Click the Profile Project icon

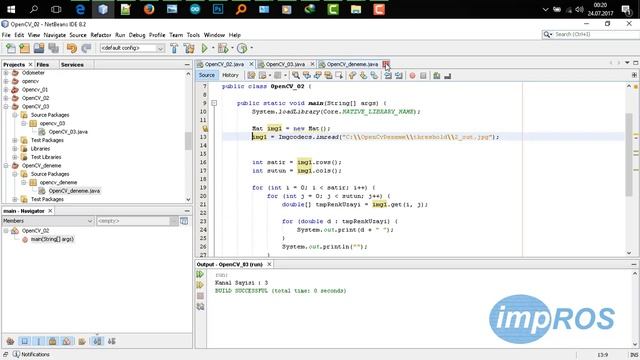tap(242, 48)
